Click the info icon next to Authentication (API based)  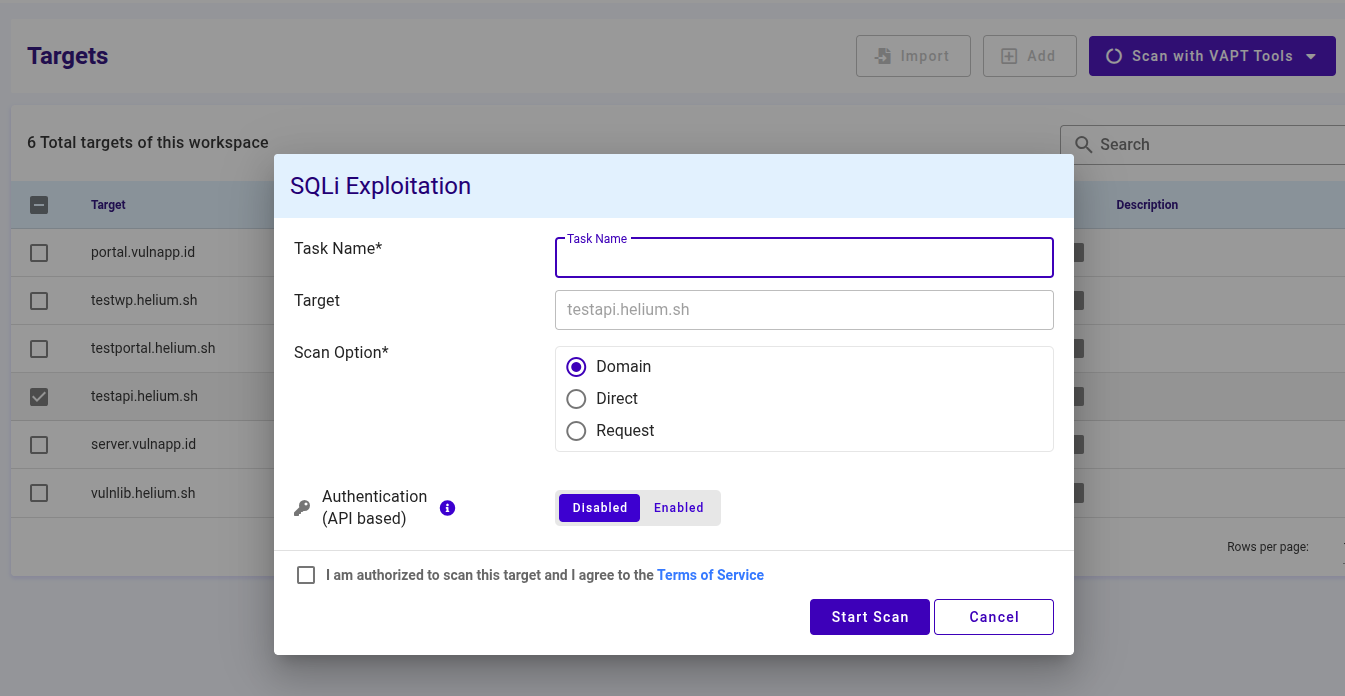click(447, 507)
